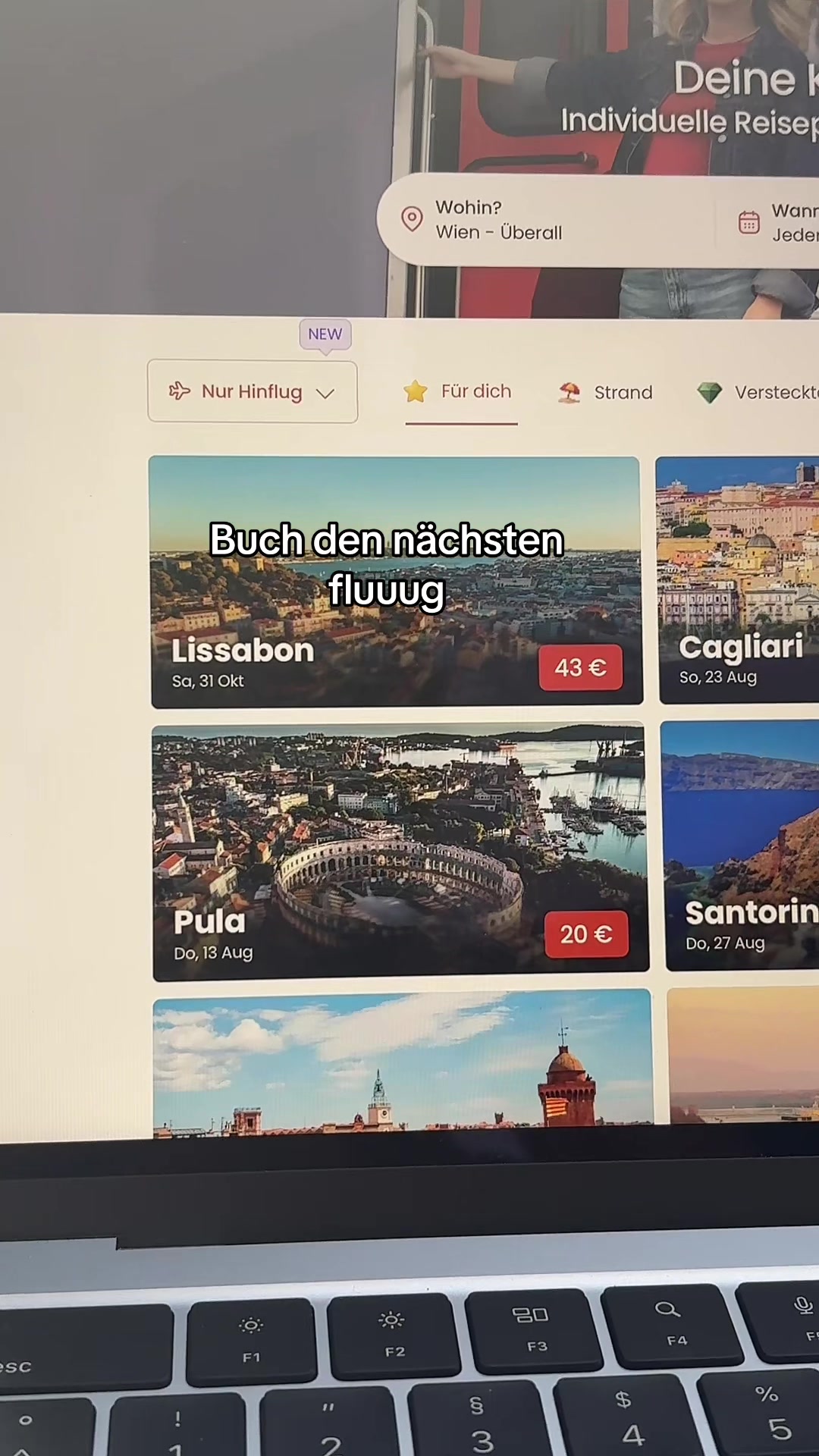
Task: Open the Pula destination card
Action: click(x=400, y=852)
